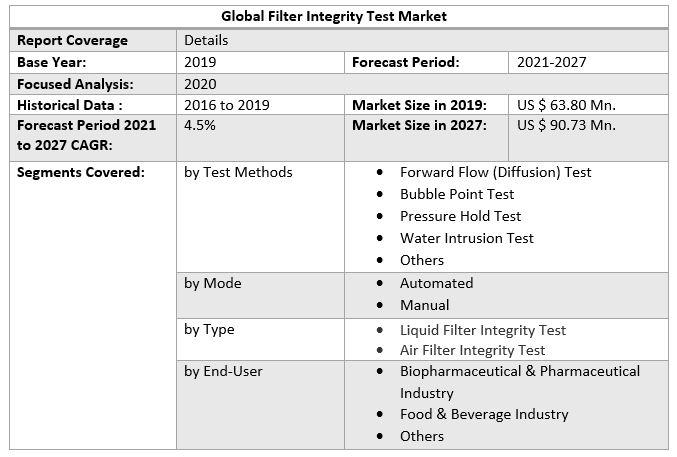Click the 4.5% CAGR value

(x=200, y=126)
